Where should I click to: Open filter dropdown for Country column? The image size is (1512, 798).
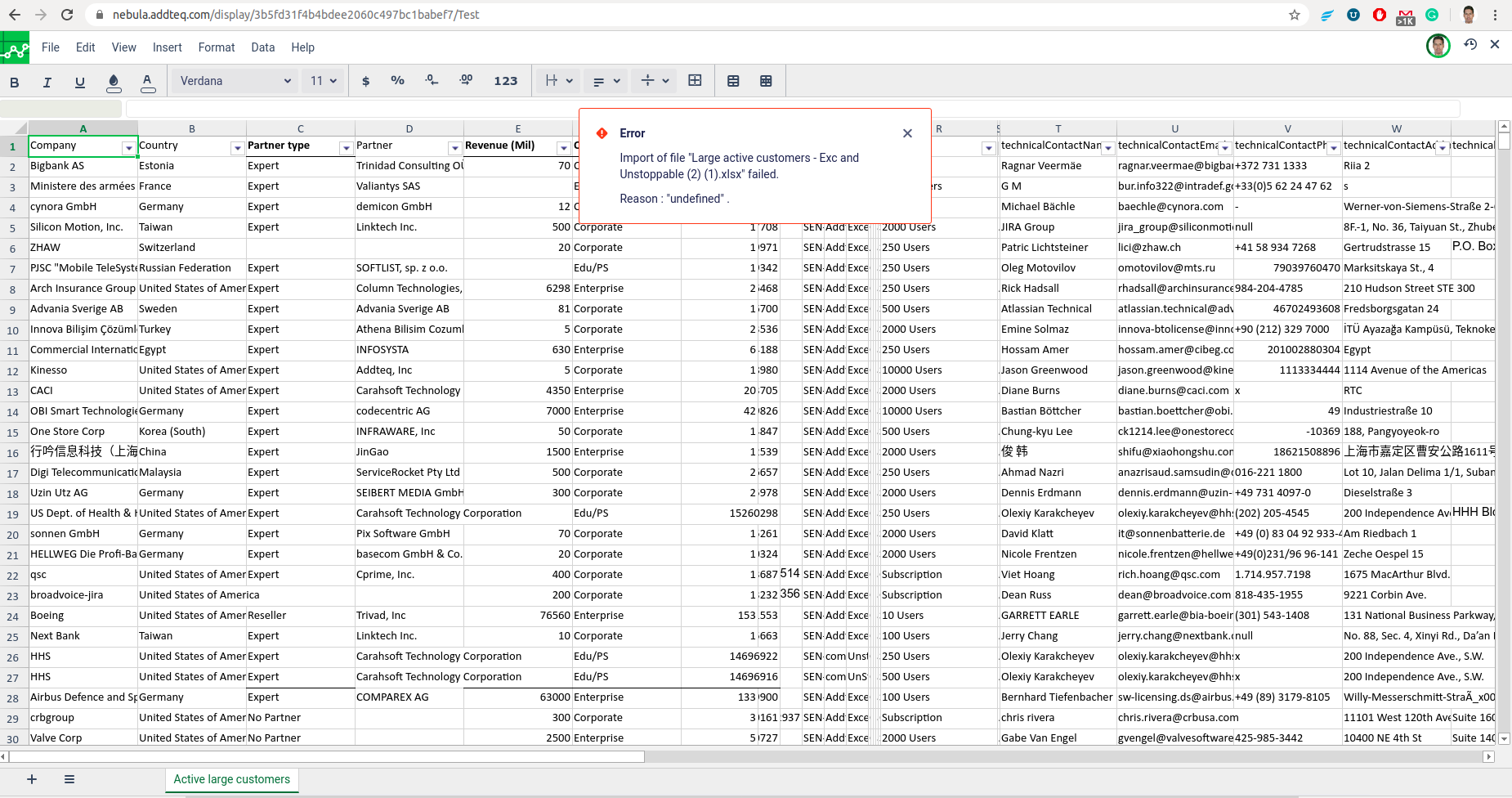click(237, 148)
